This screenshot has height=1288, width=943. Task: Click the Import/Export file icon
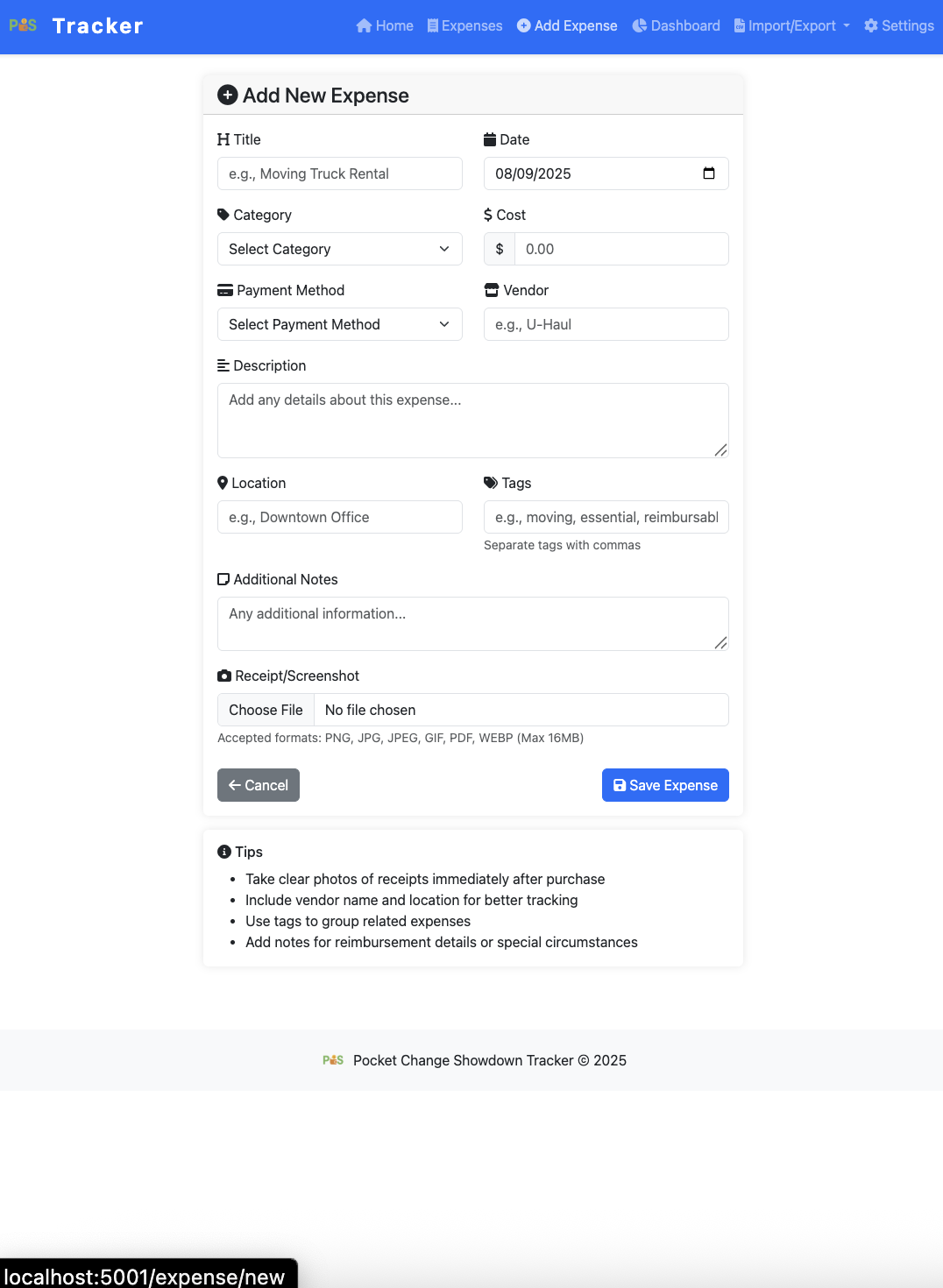pos(740,26)
